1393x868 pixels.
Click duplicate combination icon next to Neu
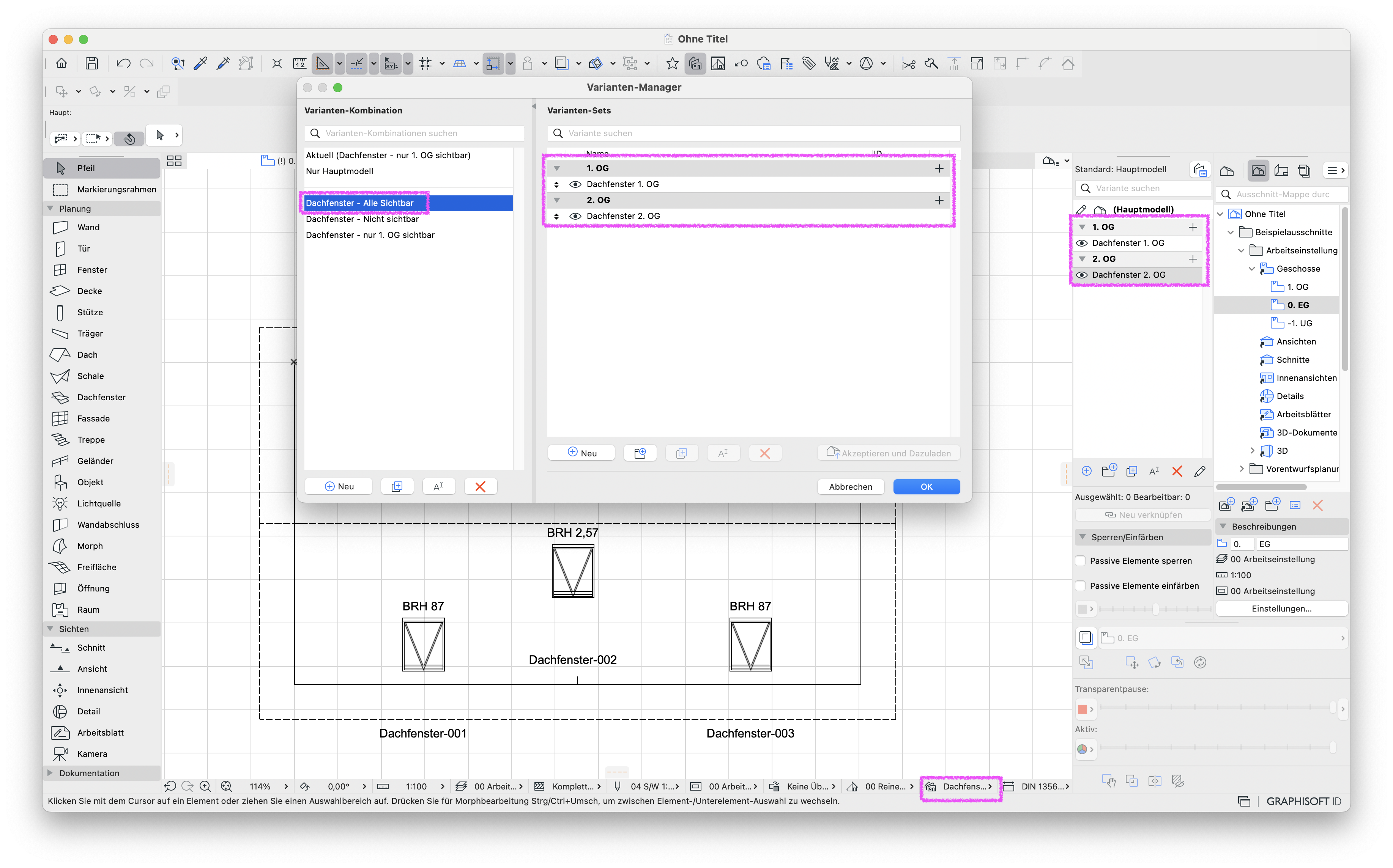tap(397, 487)
